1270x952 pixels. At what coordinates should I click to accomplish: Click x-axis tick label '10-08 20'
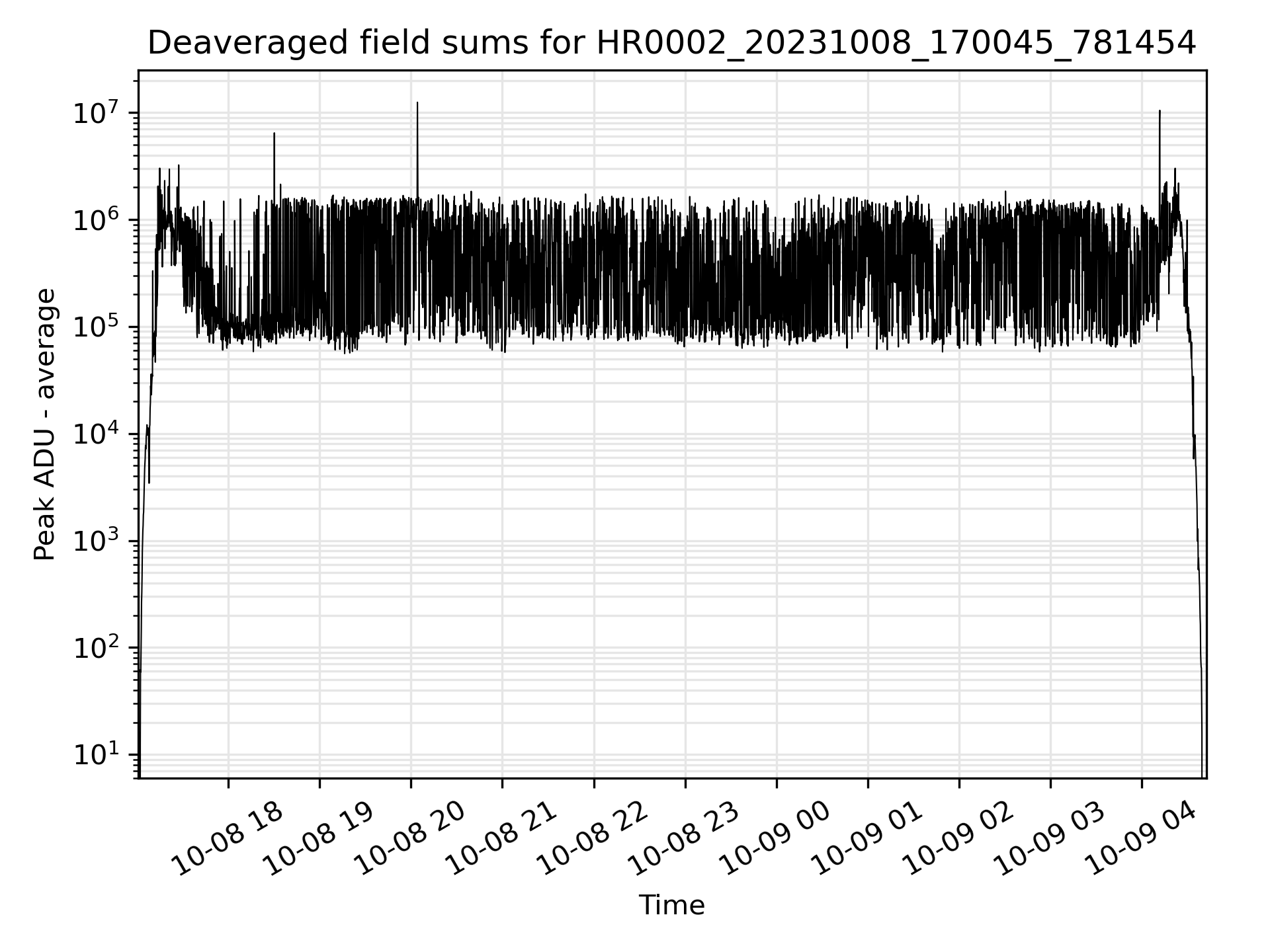pyautogui.click(x=410, y=838)
